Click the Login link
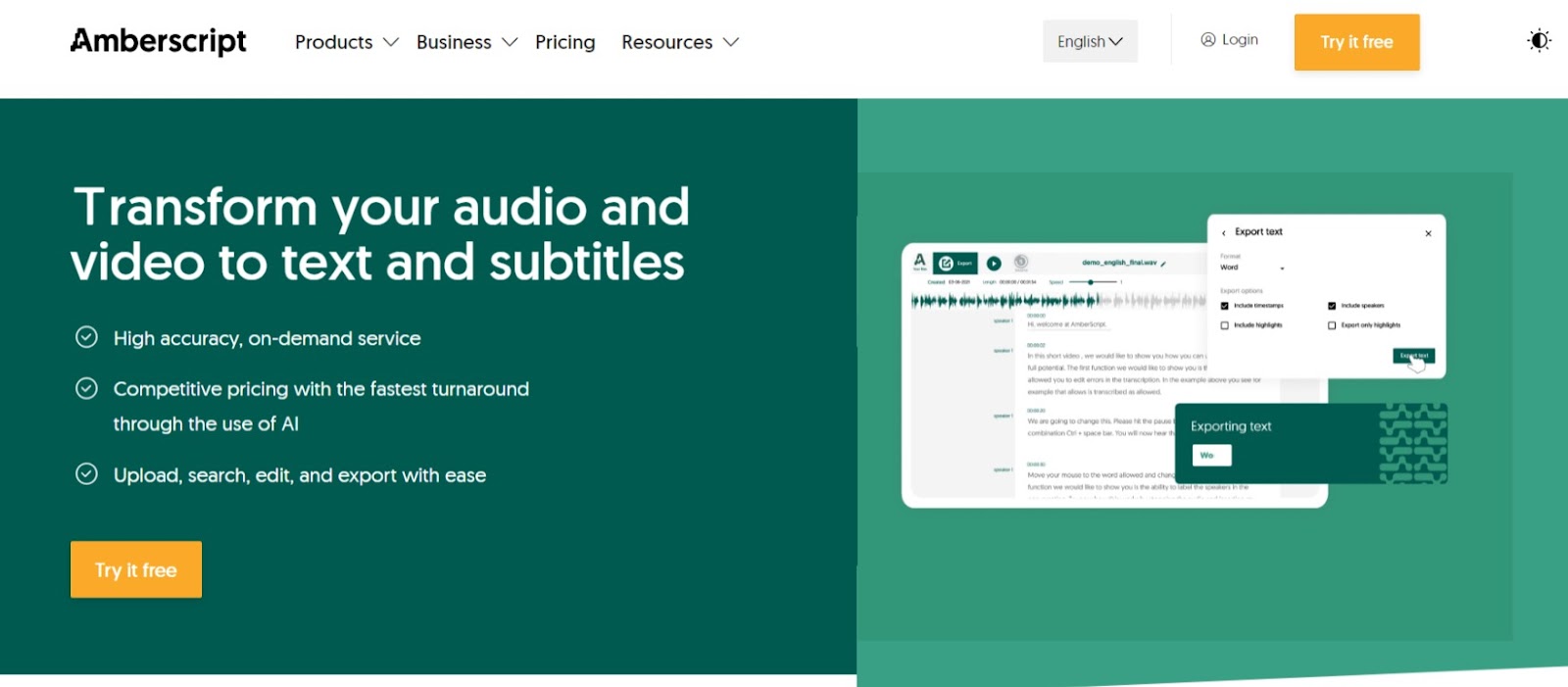This screenshot has width=1568, height=687. [x=1230, y=39]
